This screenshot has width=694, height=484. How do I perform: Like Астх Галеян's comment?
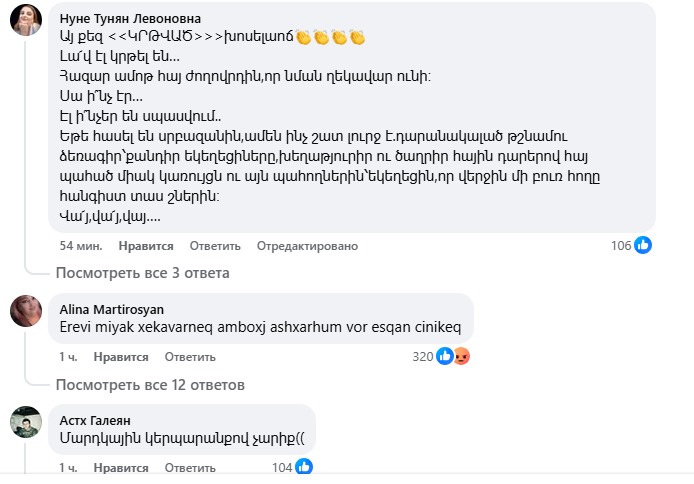point(121,468)
